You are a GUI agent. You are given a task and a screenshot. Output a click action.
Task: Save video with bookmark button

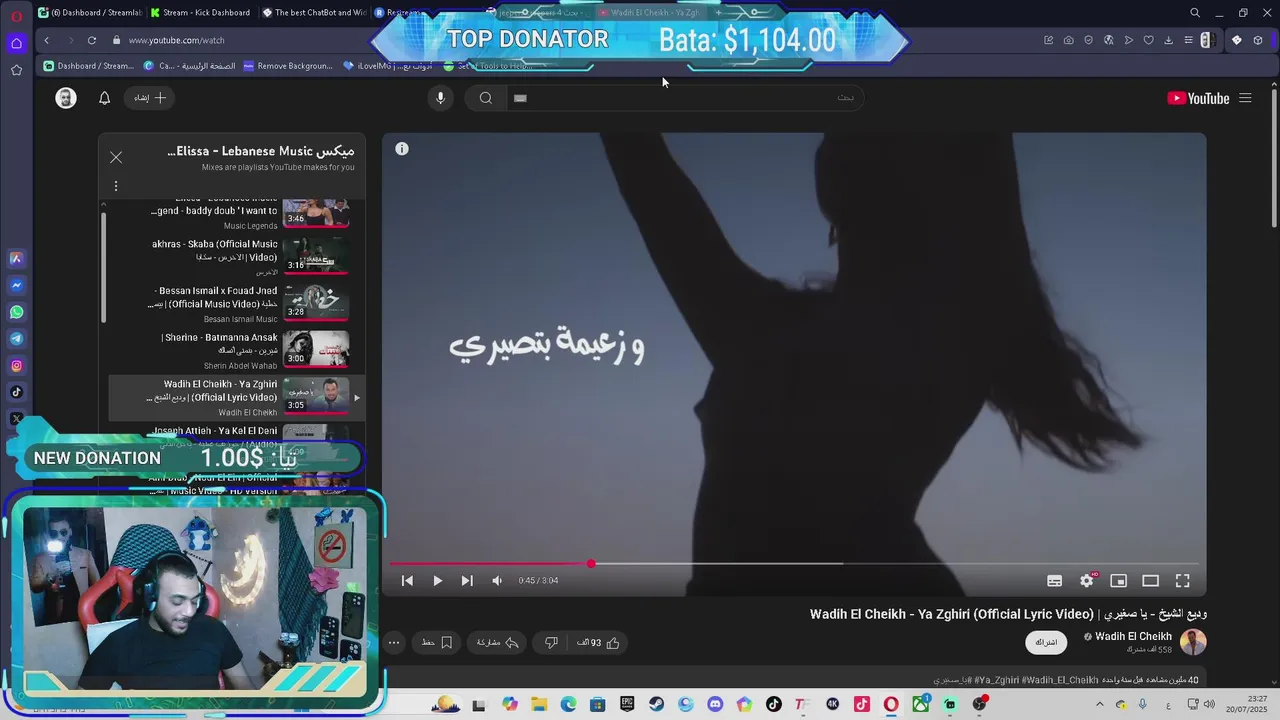(438, 642)
